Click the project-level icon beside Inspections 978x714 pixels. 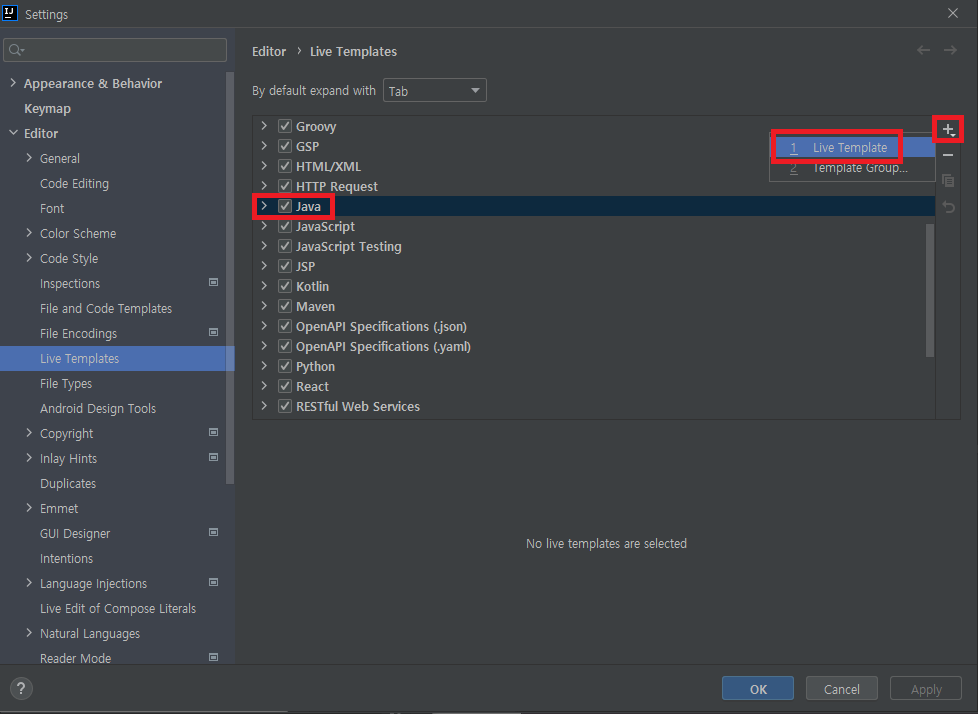[x=213, y=282]
